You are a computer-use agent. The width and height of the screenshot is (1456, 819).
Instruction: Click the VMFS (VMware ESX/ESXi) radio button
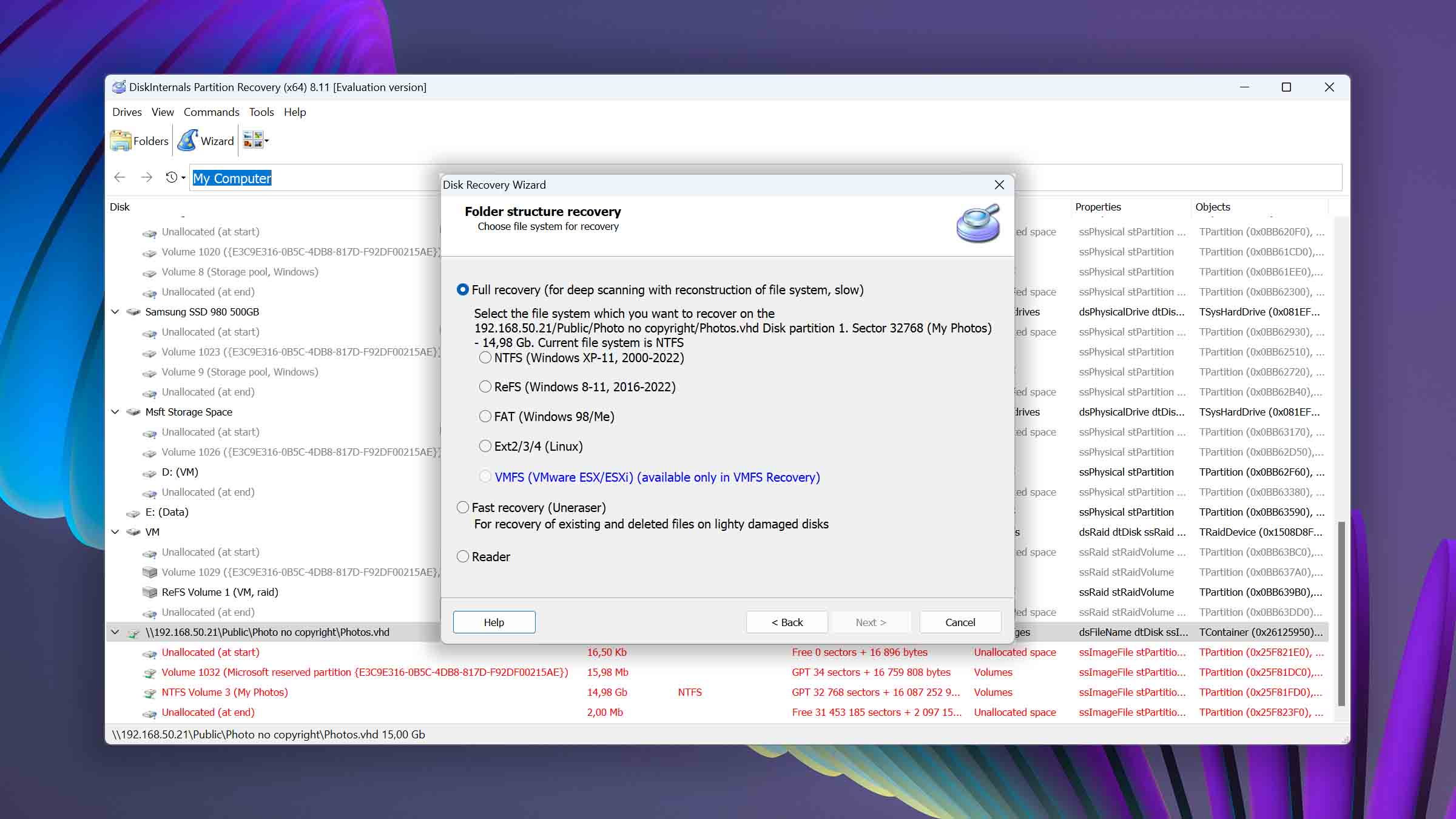[485, 477]
